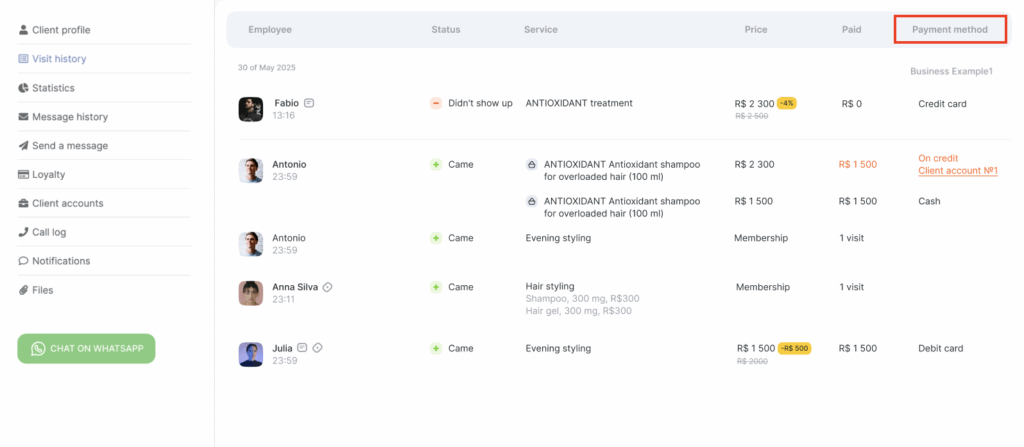
Task: Open Message history
Action: tap(69, 117)
